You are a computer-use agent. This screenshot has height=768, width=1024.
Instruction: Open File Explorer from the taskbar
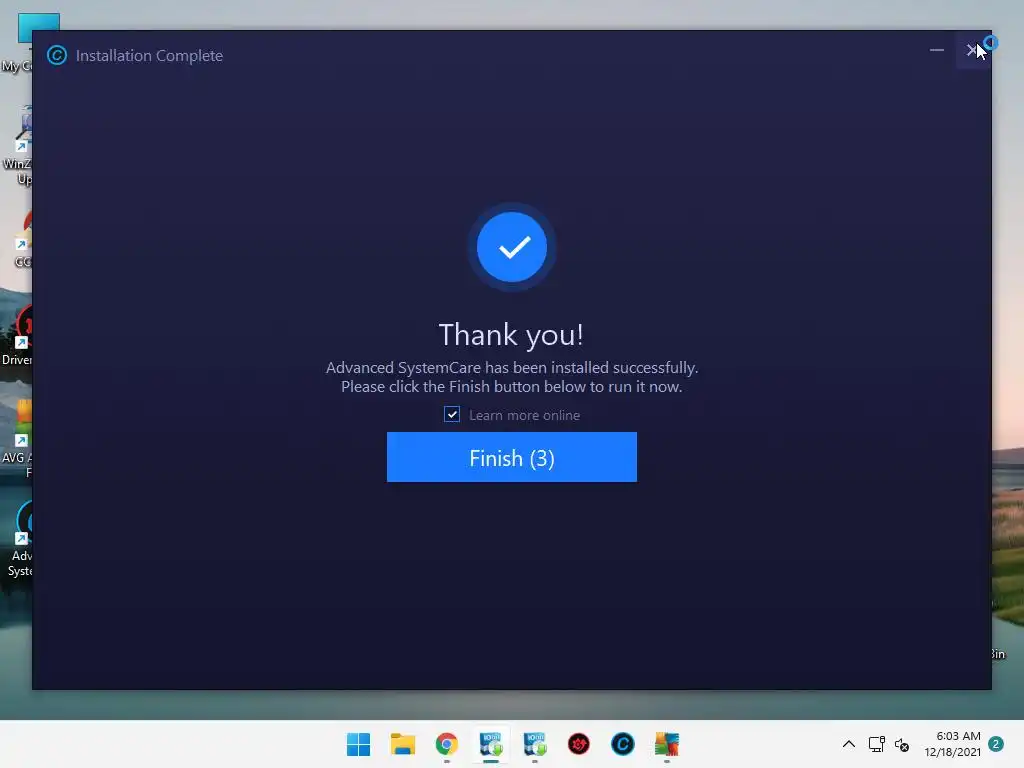402,744
